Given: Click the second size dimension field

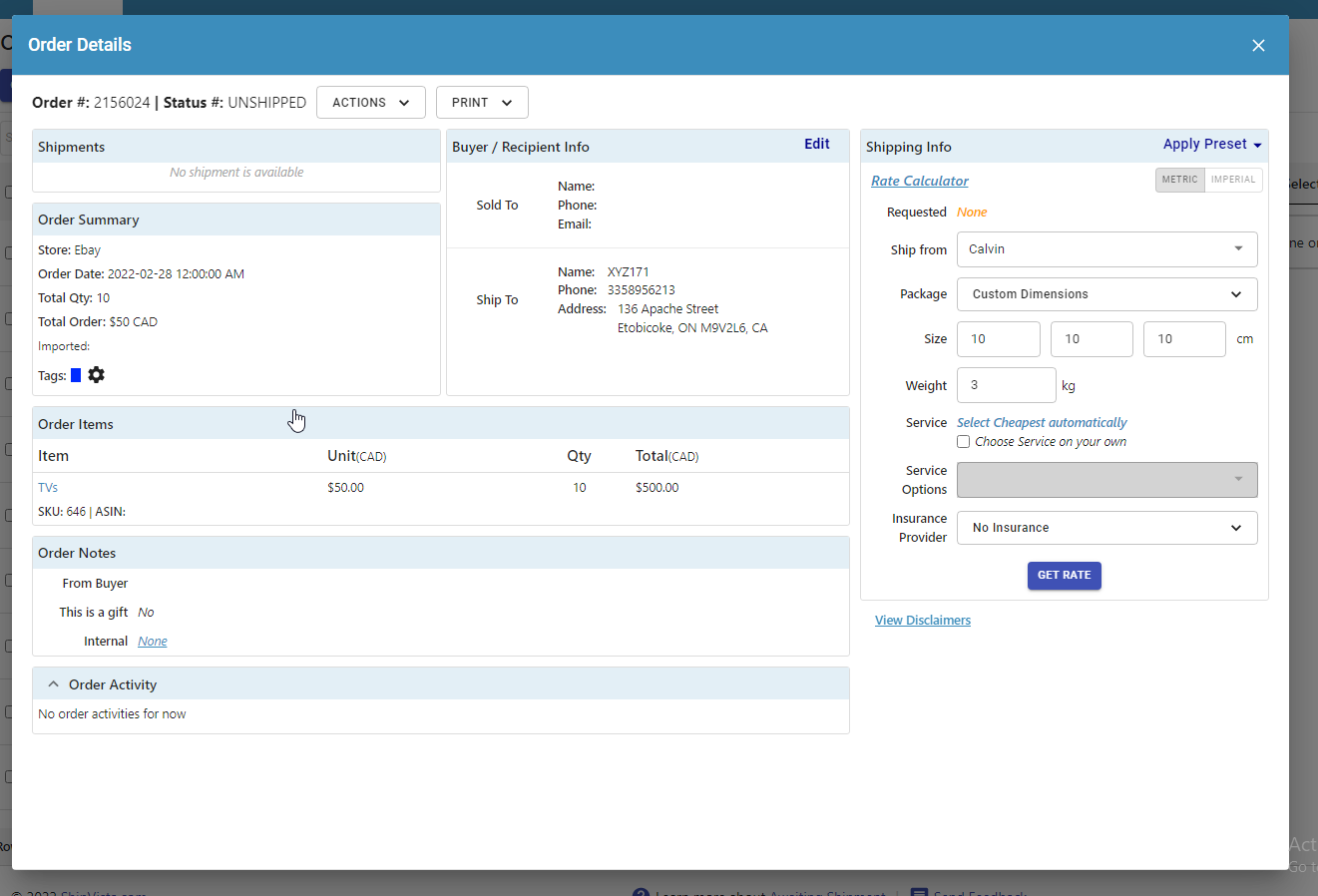Looking at the screenshot, I should (1092, 339).
